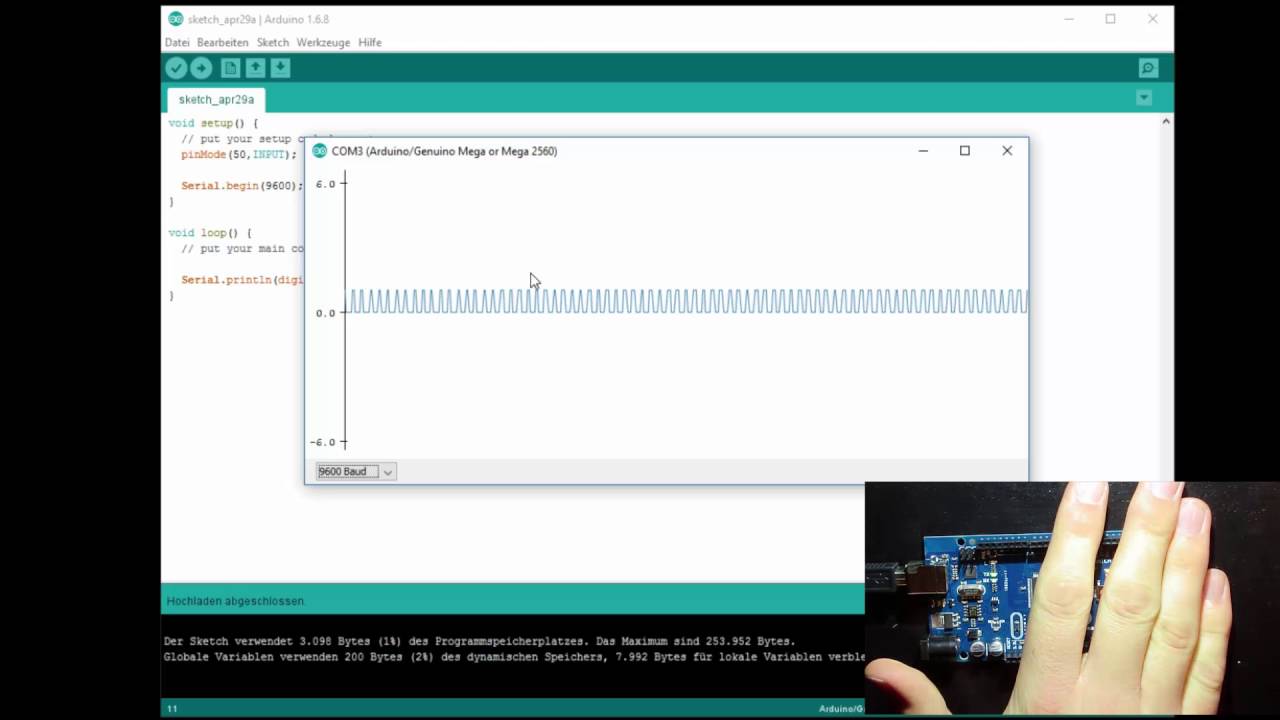Click the 6.0 axis label in plotter
The width and height of the screenshot is (1280, 720).
tap(326, 184)
